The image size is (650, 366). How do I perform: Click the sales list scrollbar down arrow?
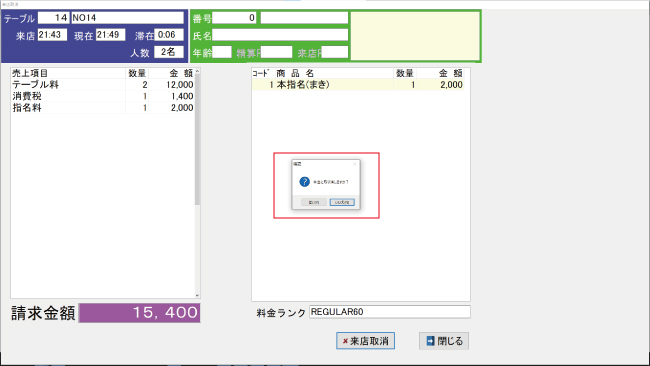pos(197,295)
